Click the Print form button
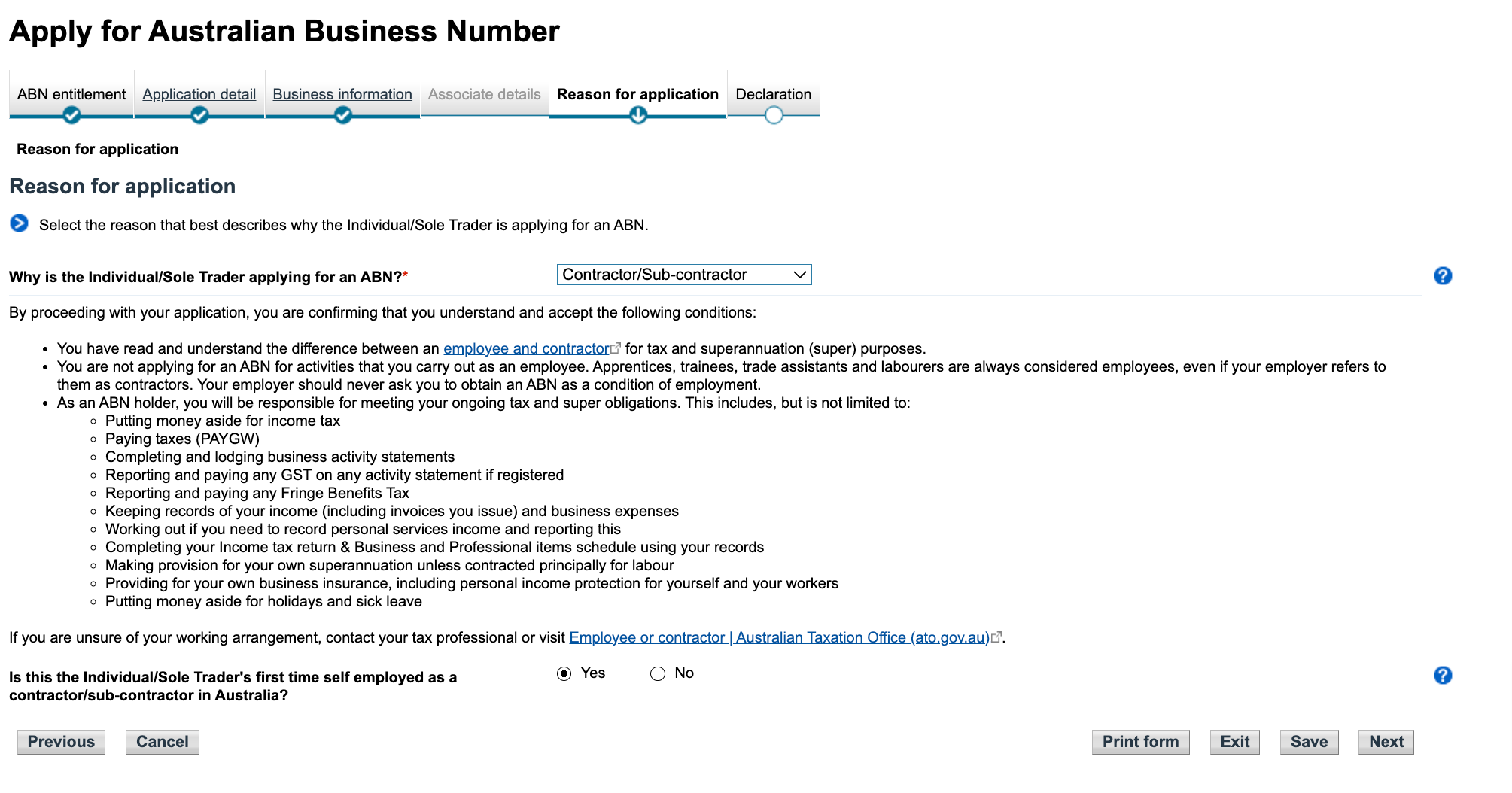The image size is (1512, 793). click(1140, 742)
